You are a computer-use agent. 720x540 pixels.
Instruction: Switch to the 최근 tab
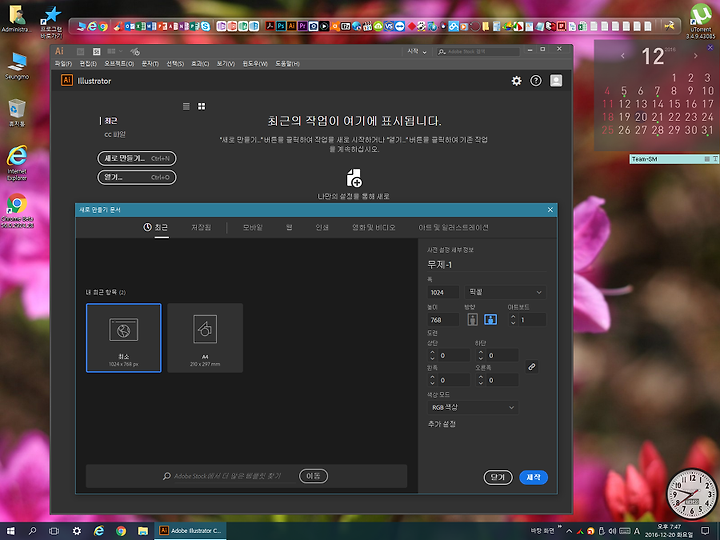(156, 227)
